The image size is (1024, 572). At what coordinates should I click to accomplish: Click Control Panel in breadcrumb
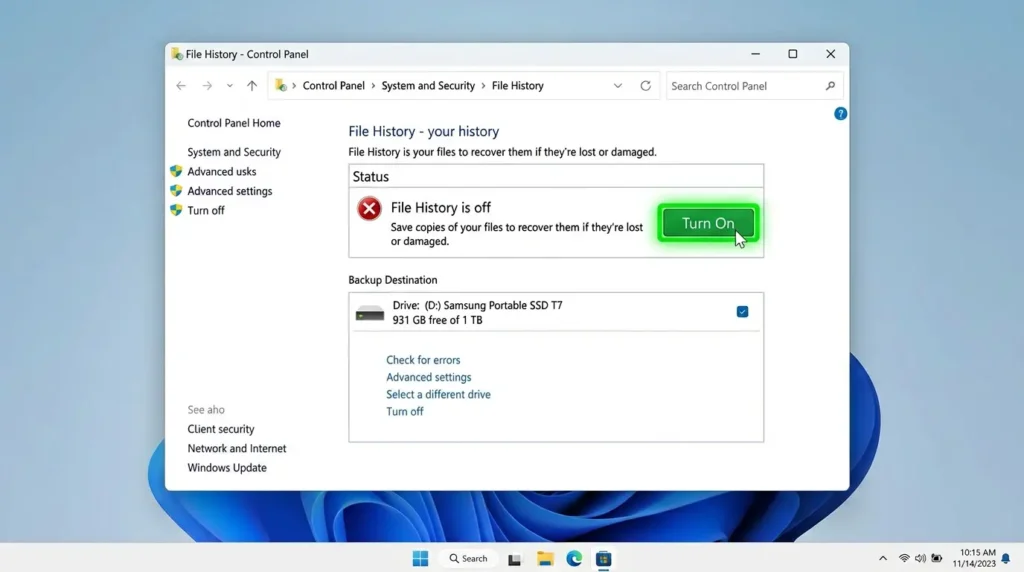333,86
